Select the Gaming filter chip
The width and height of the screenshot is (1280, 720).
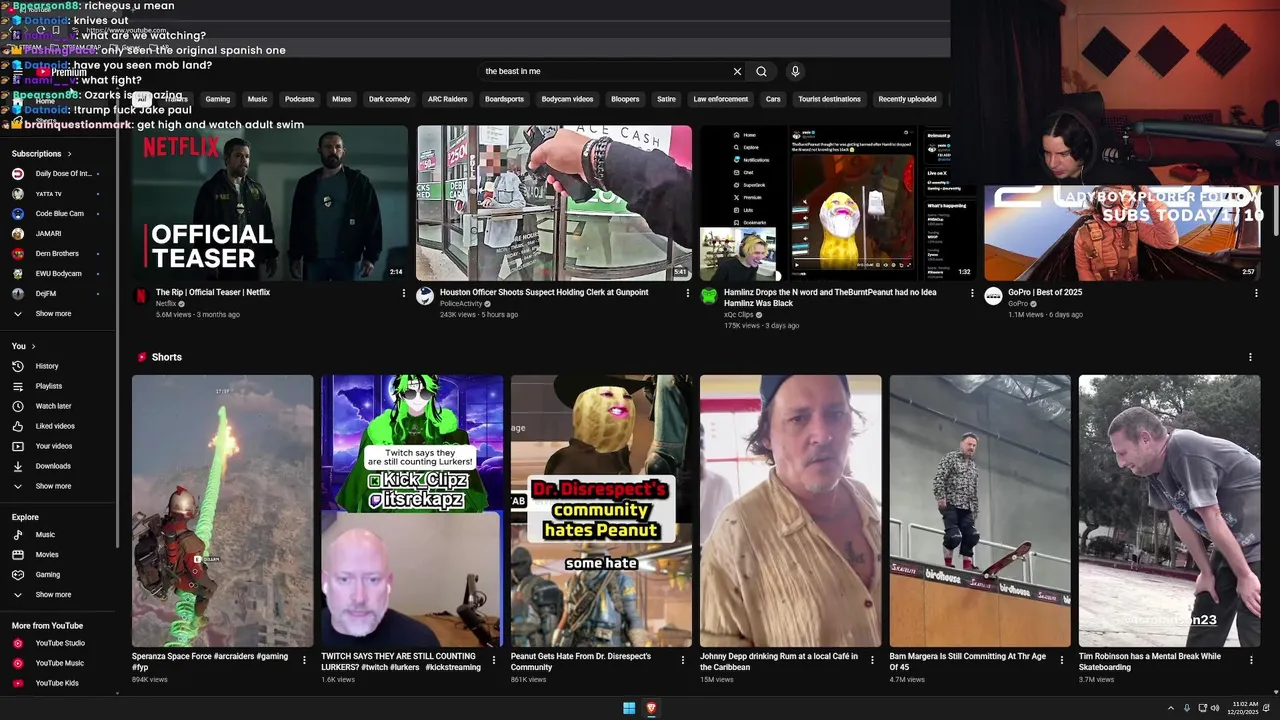coord(218,99)
